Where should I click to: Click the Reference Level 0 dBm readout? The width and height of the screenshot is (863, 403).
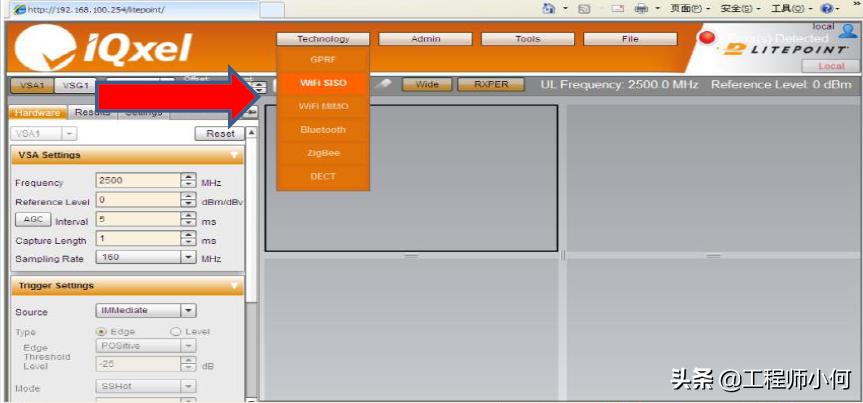point(781,84)
